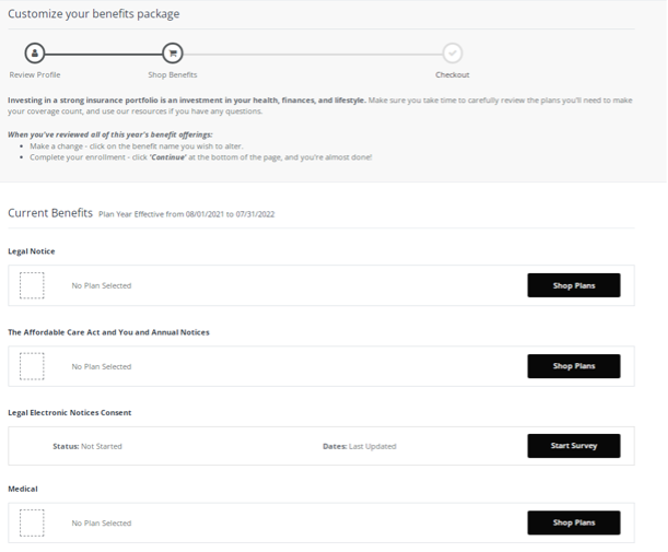Click the Status: Not Started text
The image size is (668, 552).
tap(87, 446)
